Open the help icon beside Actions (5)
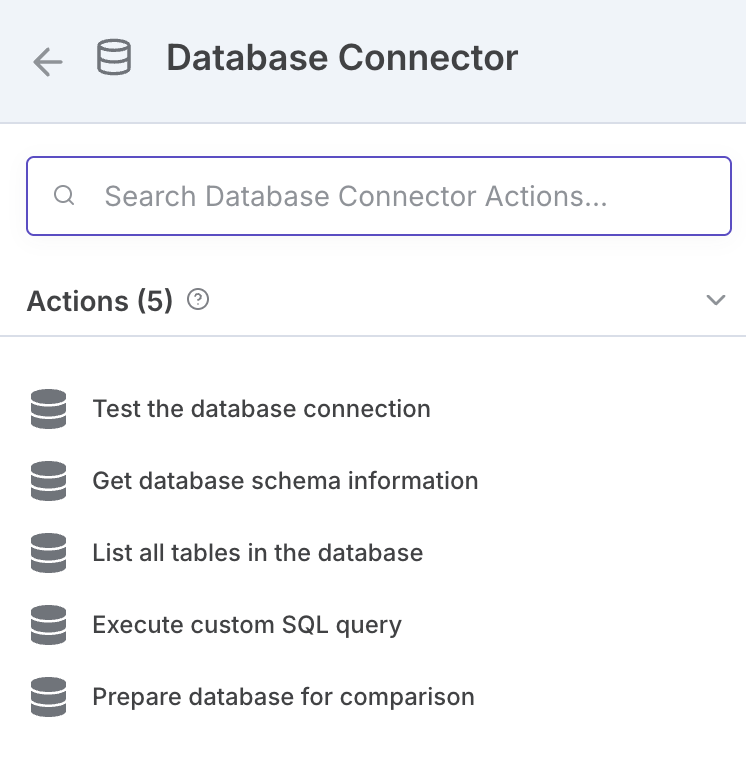Image resolution: width=746 pixels, height=774 pixels. tap(198, 300)
